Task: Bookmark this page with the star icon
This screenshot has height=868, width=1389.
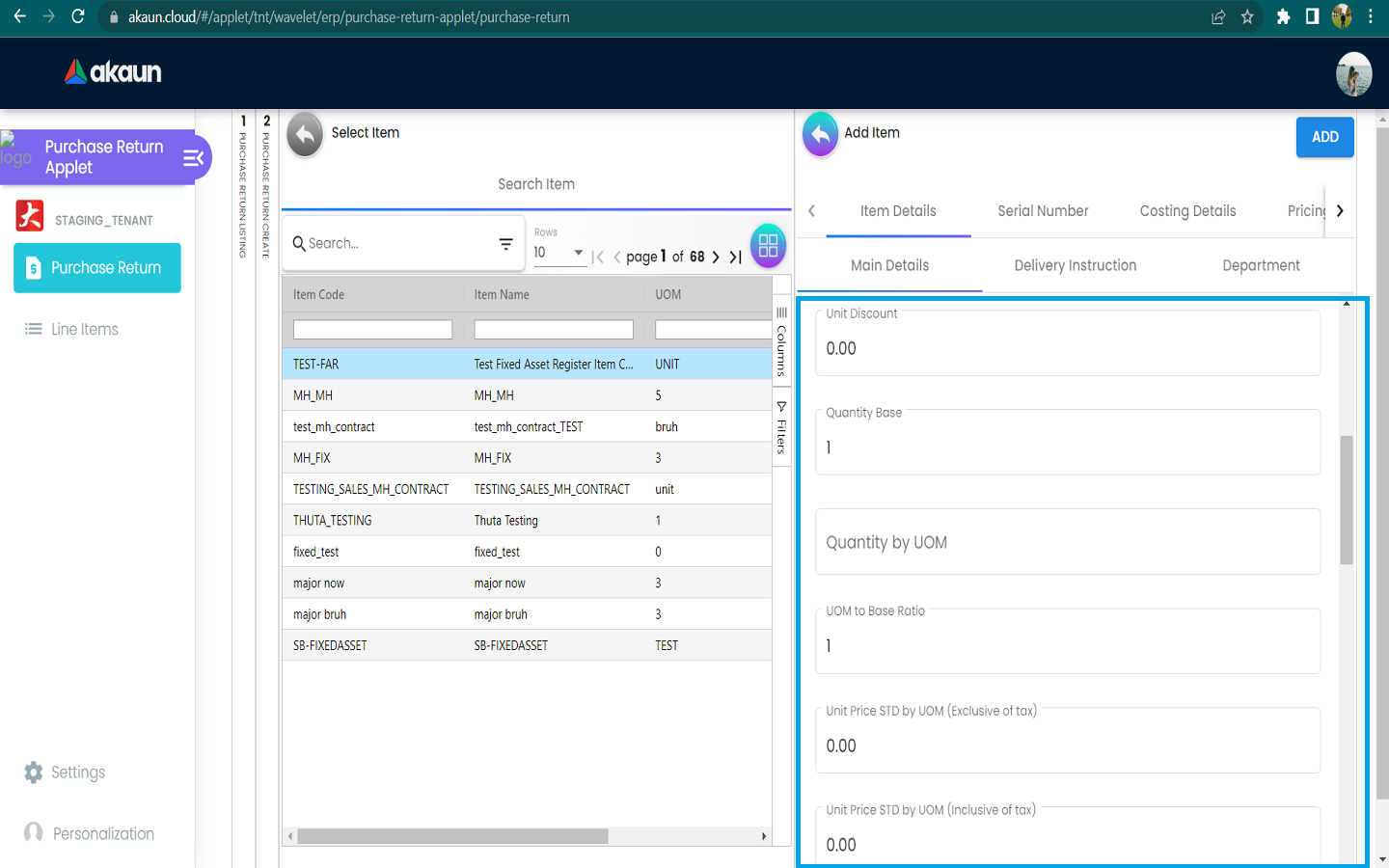Action: pyautogui.click(x=1247, y=17)
